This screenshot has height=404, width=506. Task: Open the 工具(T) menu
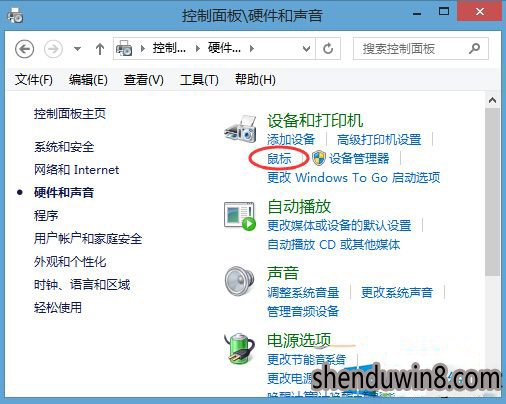click(x=199, y=80)
